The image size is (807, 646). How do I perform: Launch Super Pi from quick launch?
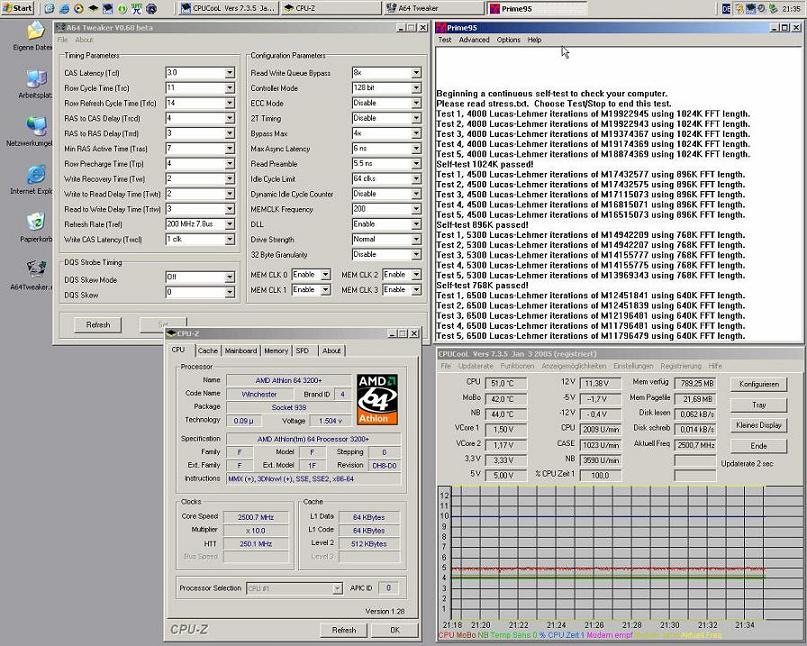pos(136,9)
